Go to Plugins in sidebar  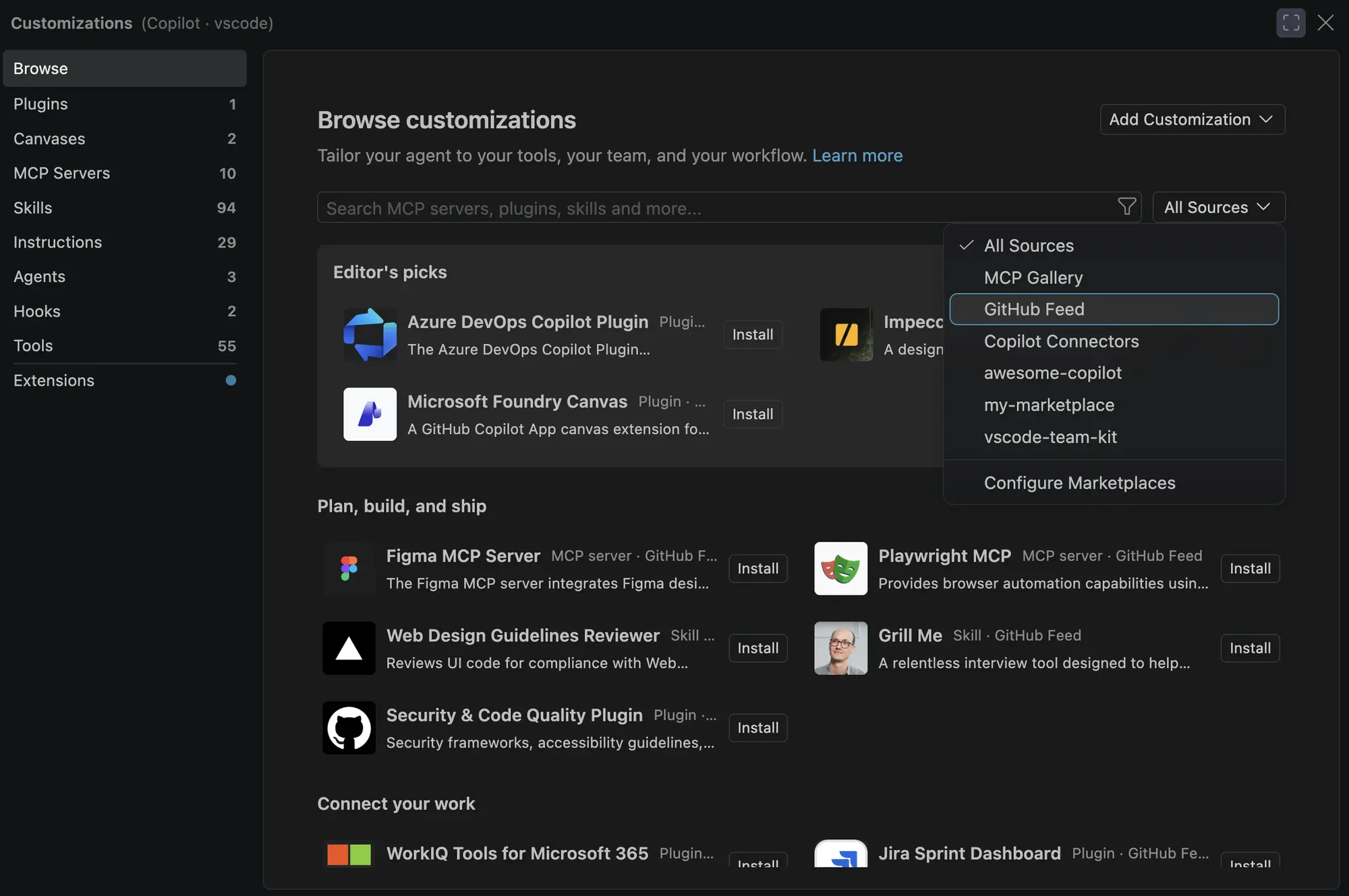point(125,104)
